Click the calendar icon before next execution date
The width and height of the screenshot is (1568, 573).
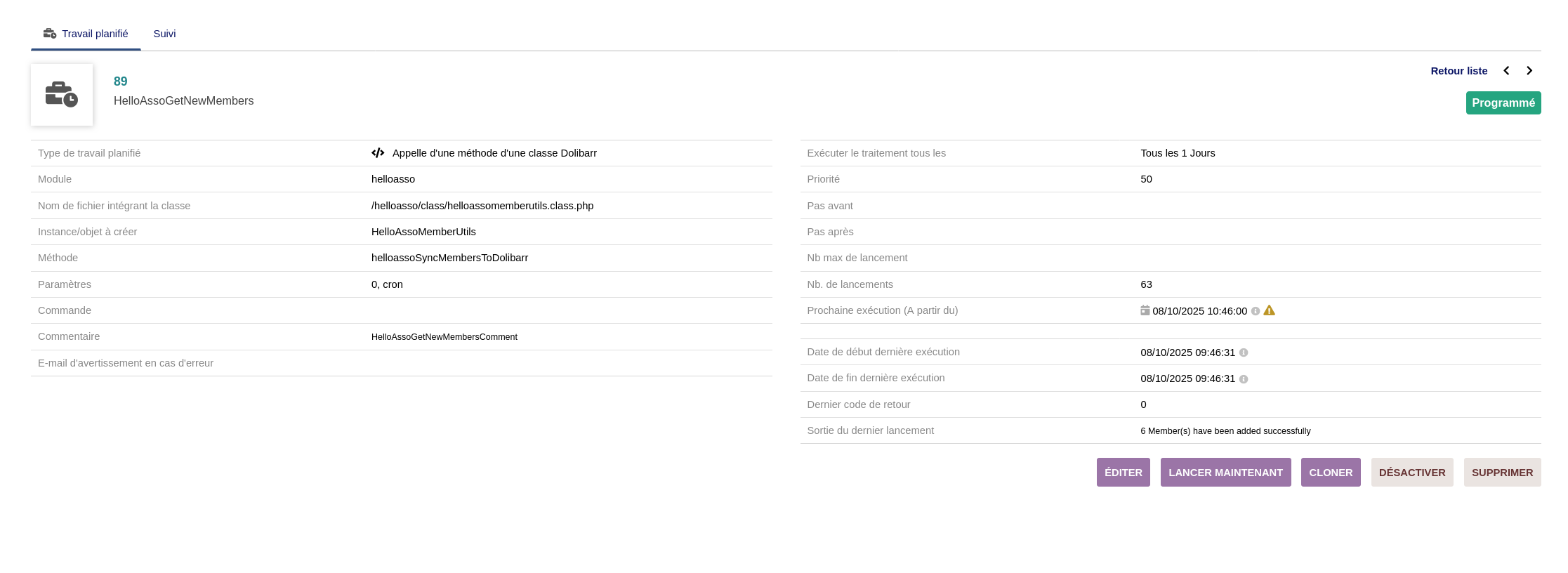(1145, 310)
